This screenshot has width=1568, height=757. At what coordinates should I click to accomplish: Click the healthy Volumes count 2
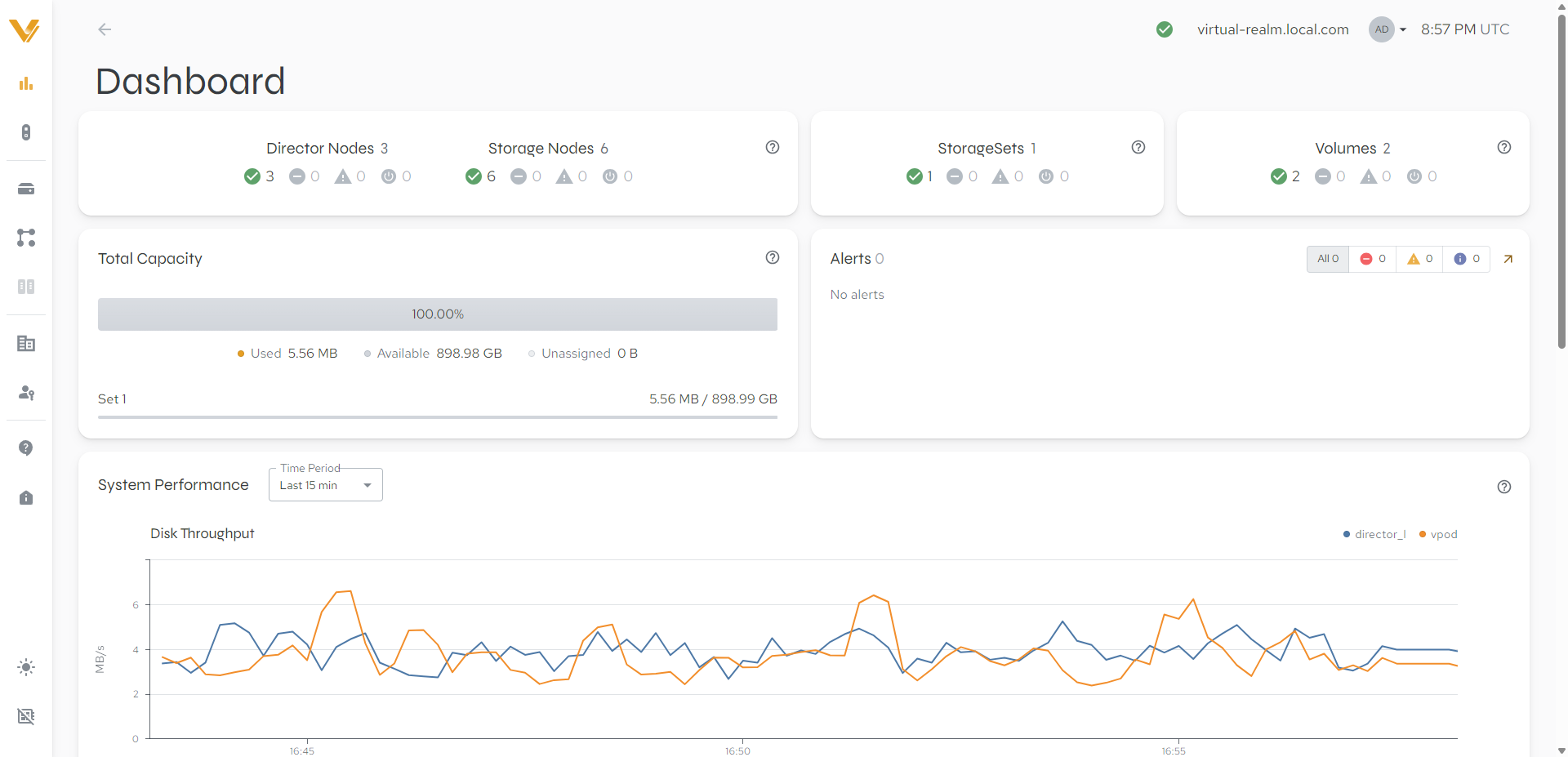coord(1285,176)
